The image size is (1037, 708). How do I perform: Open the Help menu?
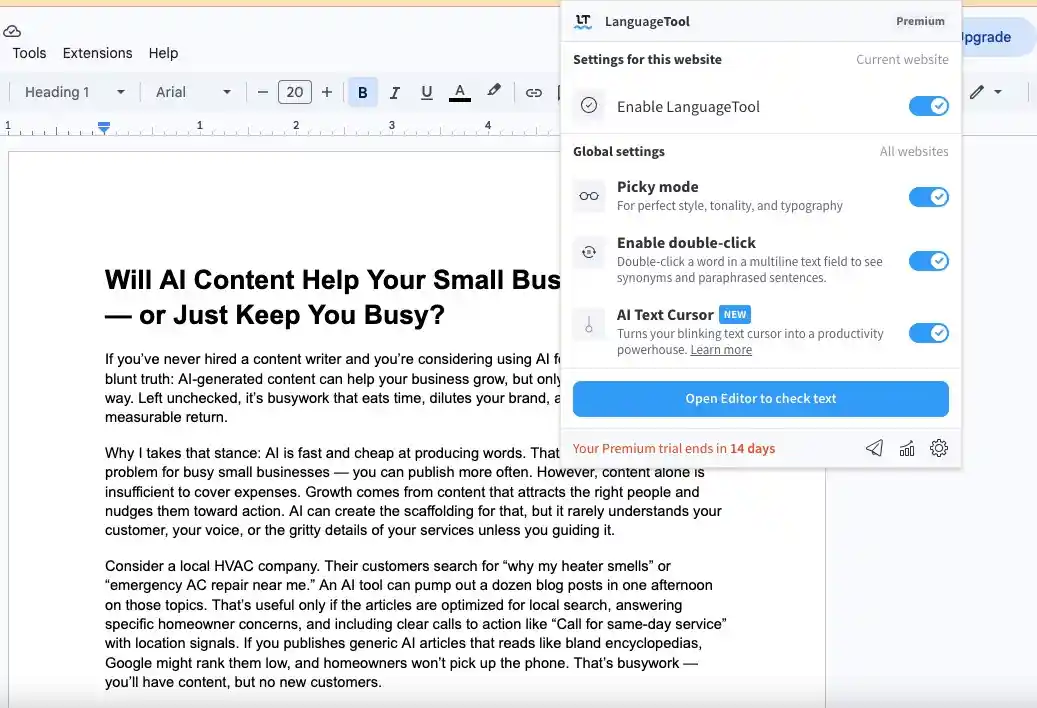163,53
